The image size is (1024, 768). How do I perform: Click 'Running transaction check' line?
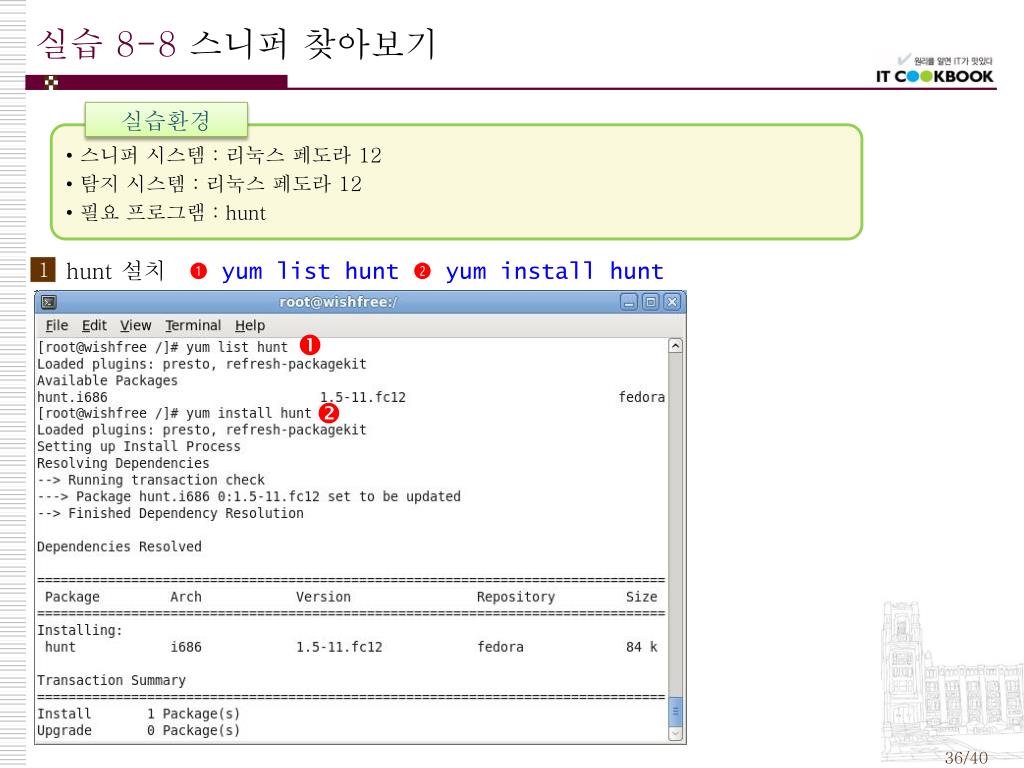point(151,480)
